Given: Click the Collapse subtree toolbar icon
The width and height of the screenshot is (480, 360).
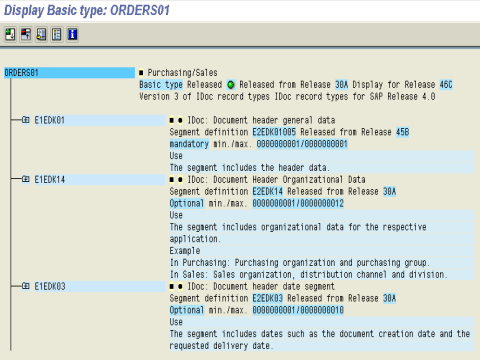Looking at the screenshot, I should (26, 34).
